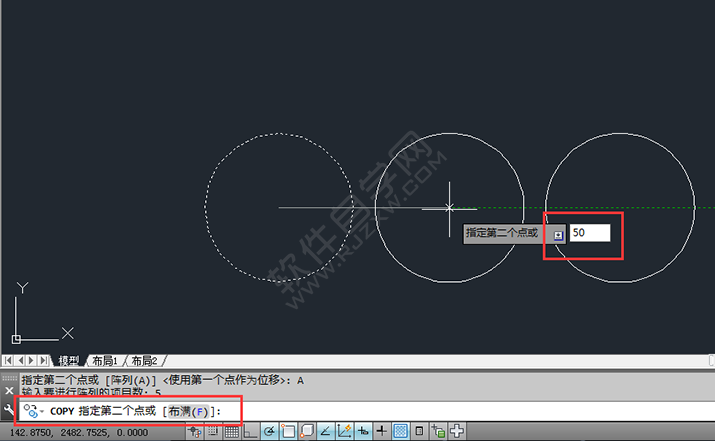
Task: Toggle Dynamic UCS status icon
Action: (344, 431)
